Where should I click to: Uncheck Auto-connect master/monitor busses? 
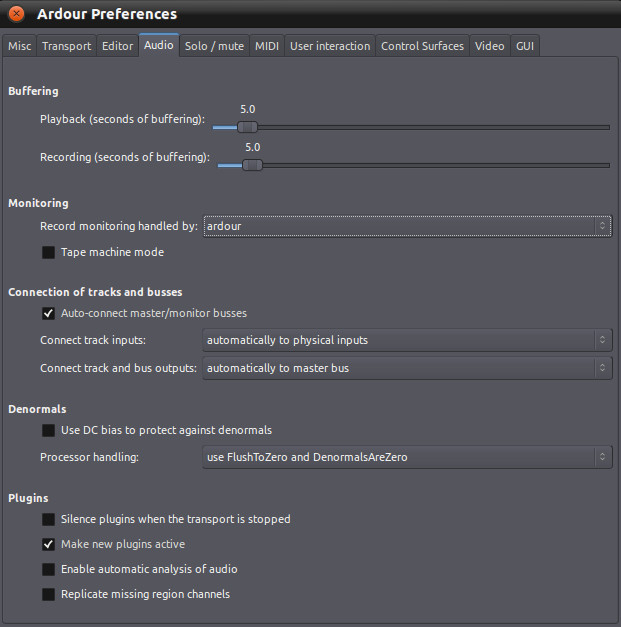49,313
